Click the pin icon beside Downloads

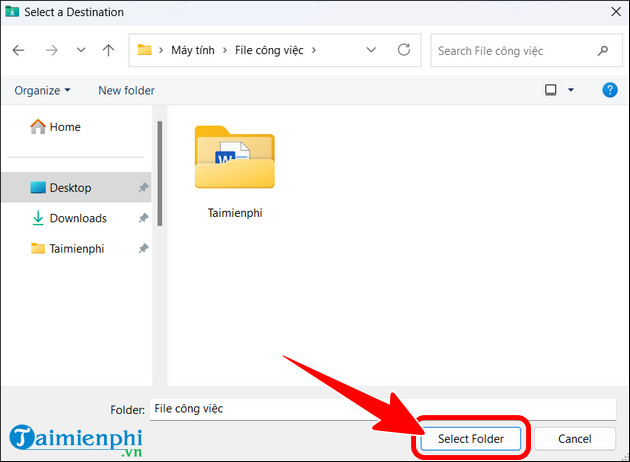tap(143, 218)
